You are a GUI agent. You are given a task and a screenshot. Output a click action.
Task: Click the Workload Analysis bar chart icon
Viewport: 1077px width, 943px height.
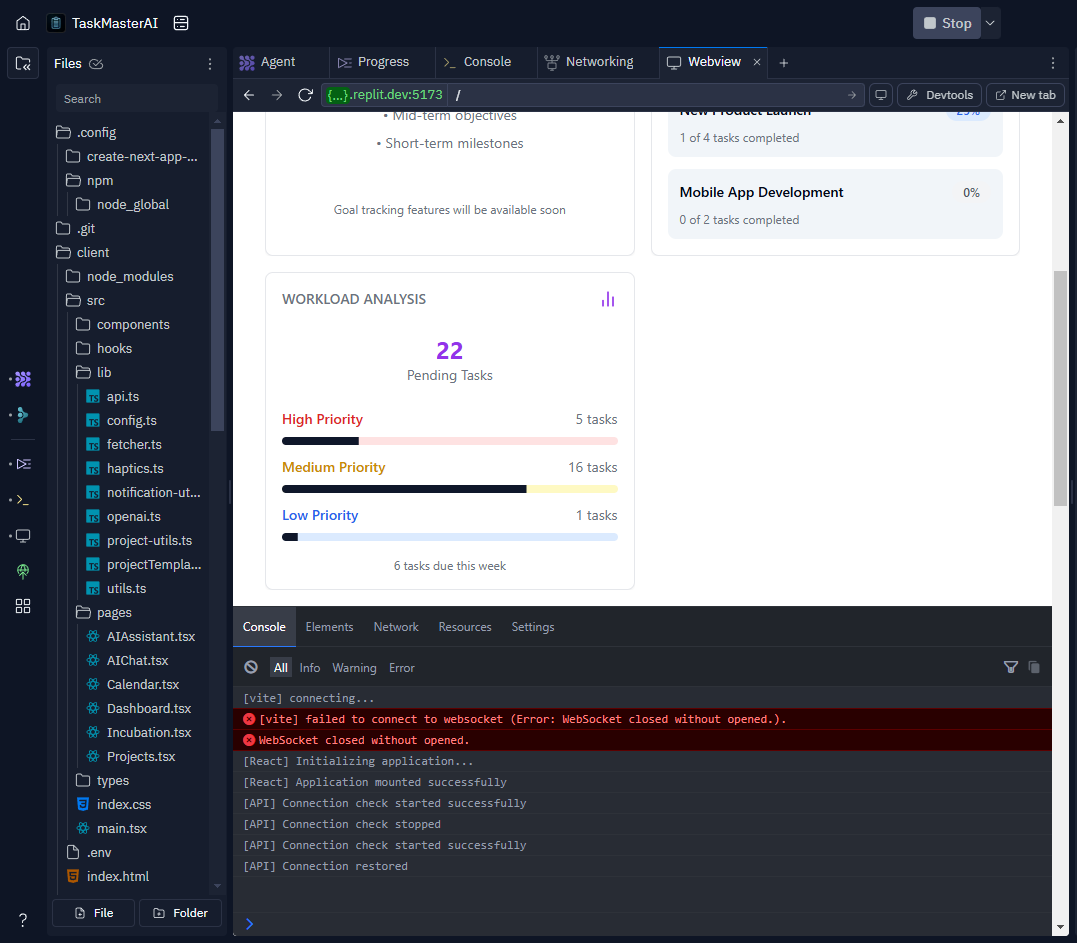(608, 299)
